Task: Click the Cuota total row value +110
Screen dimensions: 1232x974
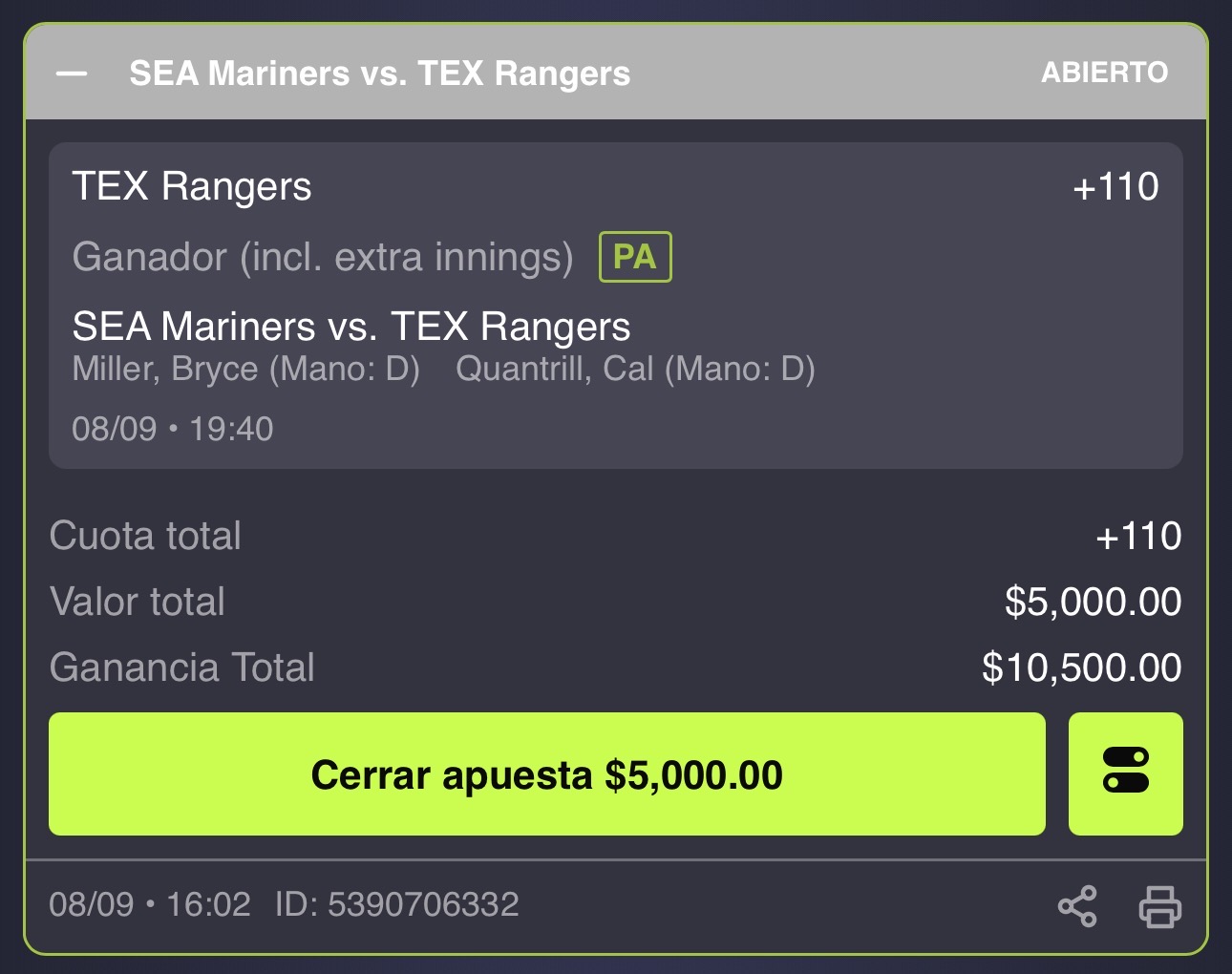Action: (x=1138, y=536)
